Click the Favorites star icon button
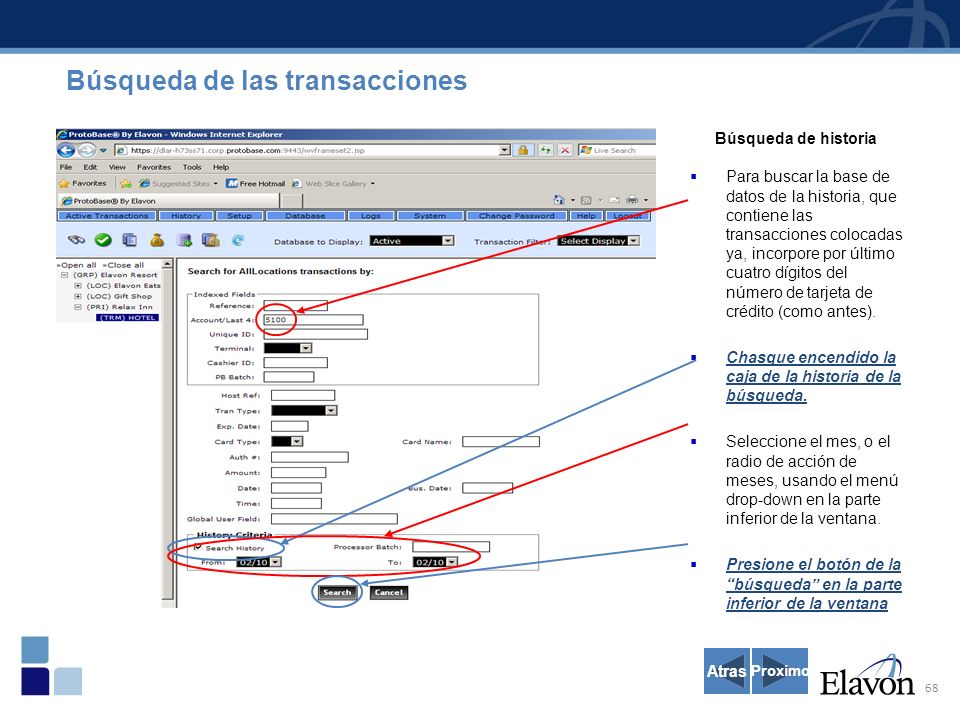Screen dimensions: 960x720 tap(83, 183)
